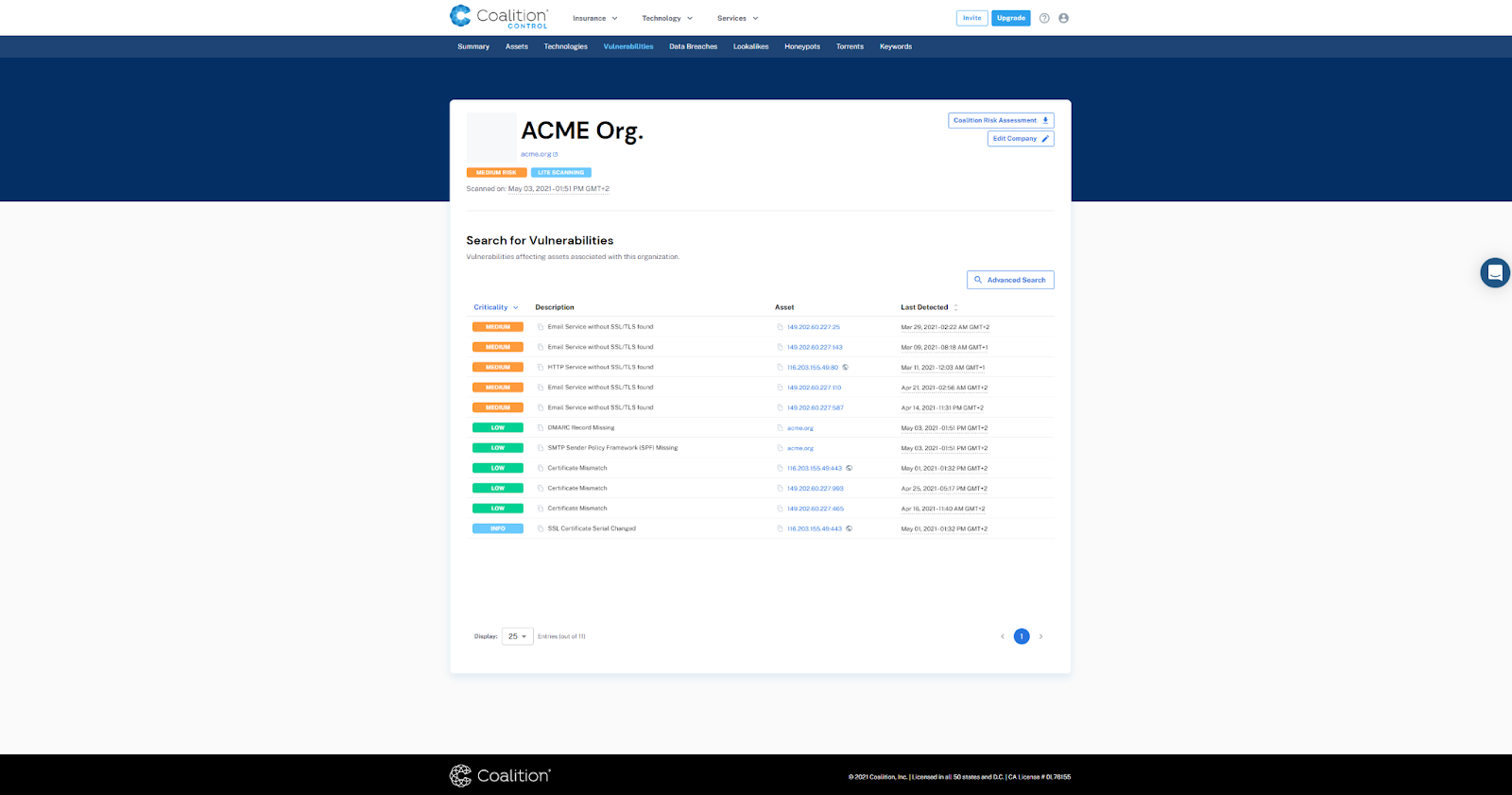This screenshot has width=1512, height=795.
Task: Open Advanced Search
Action: coord(1010,280)
